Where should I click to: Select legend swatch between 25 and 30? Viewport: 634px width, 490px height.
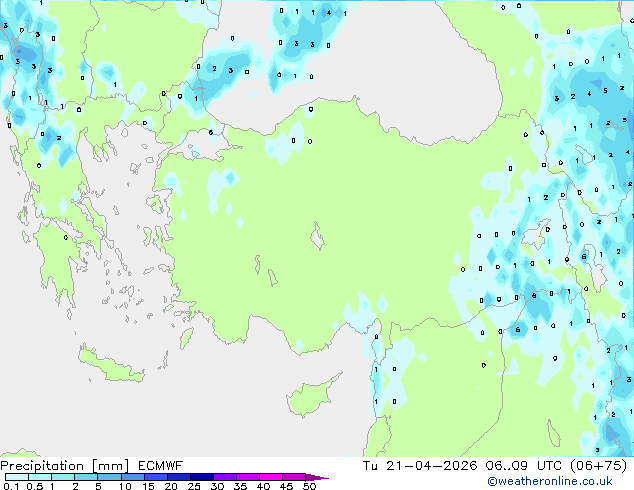click(202, 477)
